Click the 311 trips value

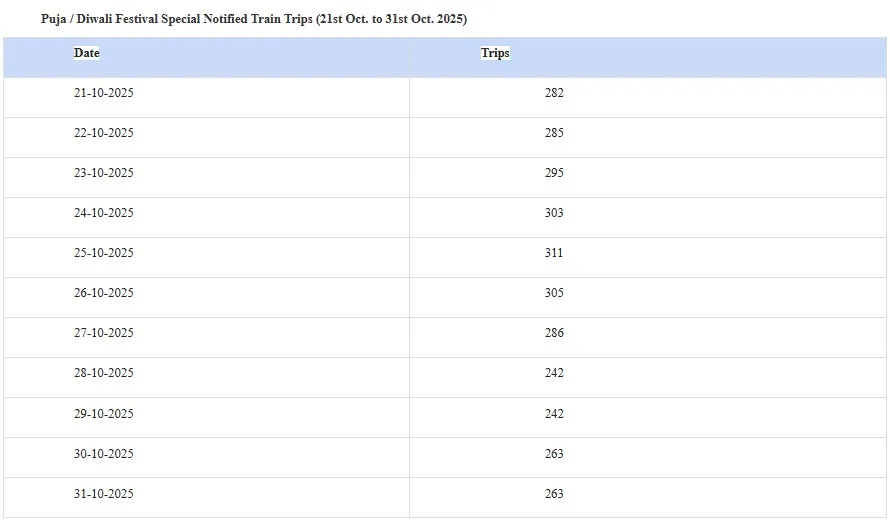pos(554,253)
